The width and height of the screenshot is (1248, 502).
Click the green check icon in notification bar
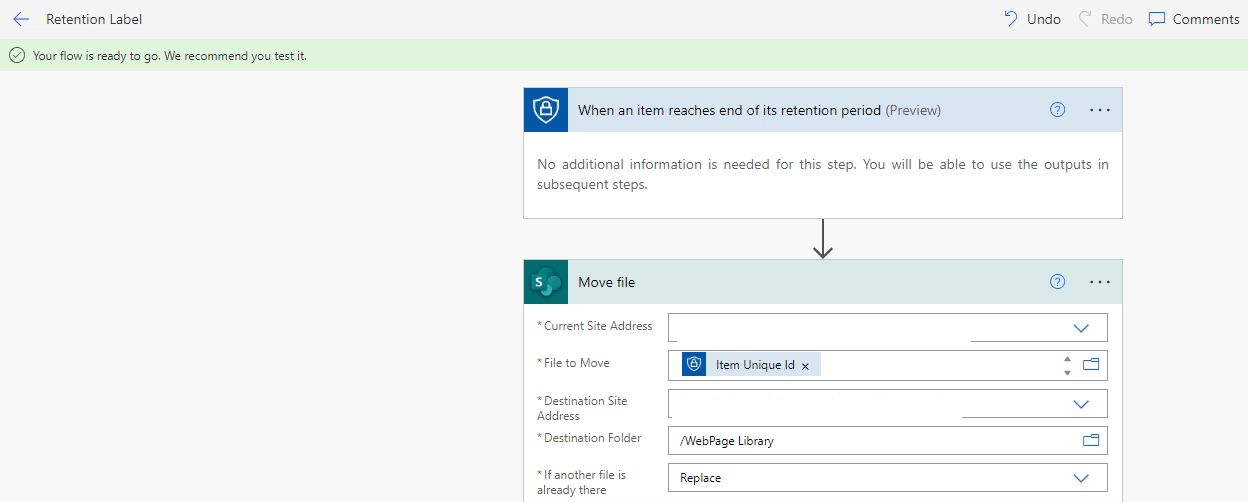(16, 56)
